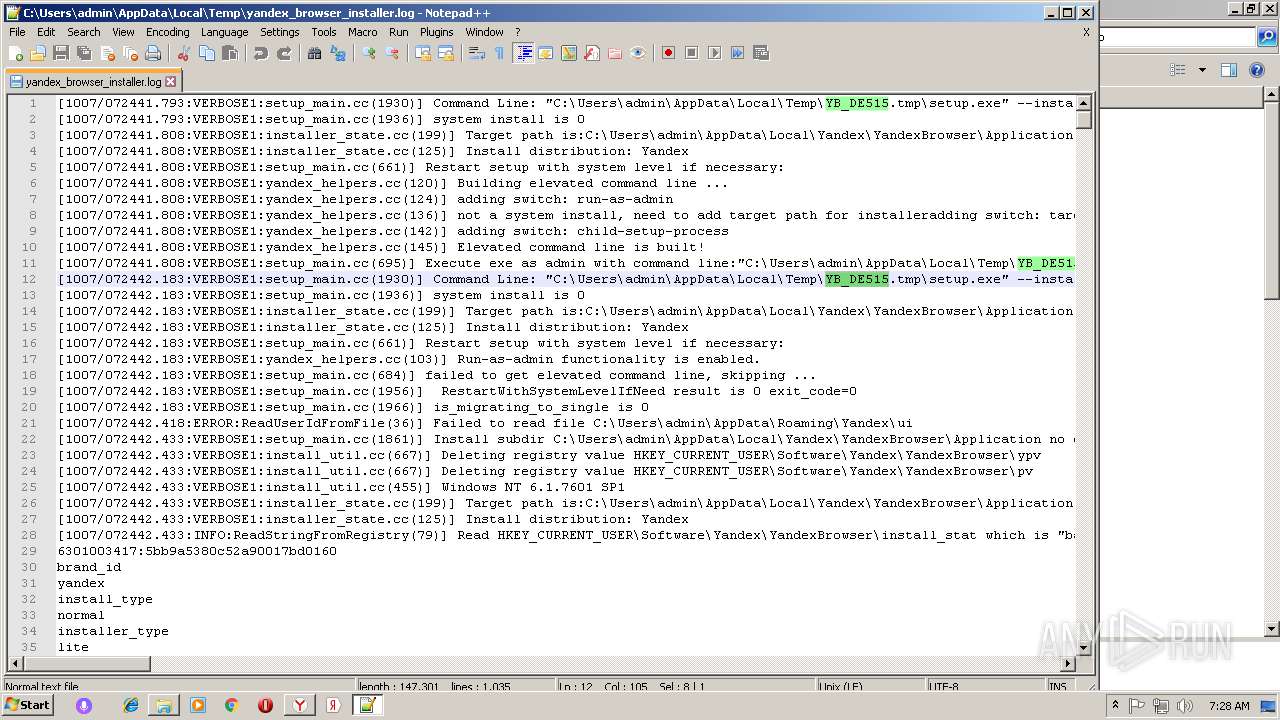Zoom in the editor text

368,53
